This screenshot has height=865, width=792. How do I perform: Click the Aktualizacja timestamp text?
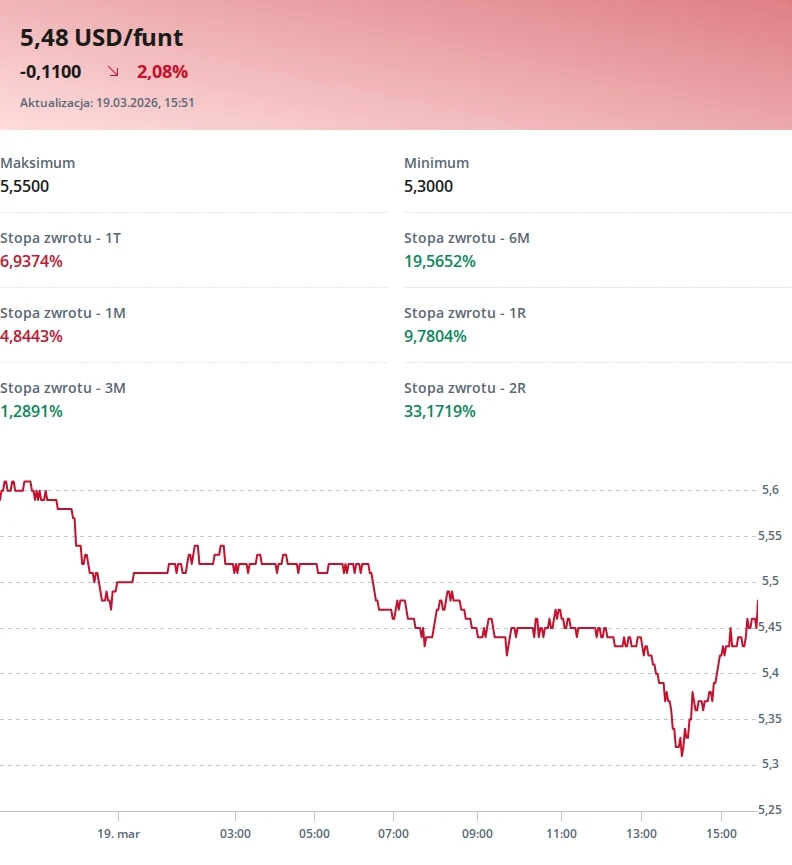[107, 102]
